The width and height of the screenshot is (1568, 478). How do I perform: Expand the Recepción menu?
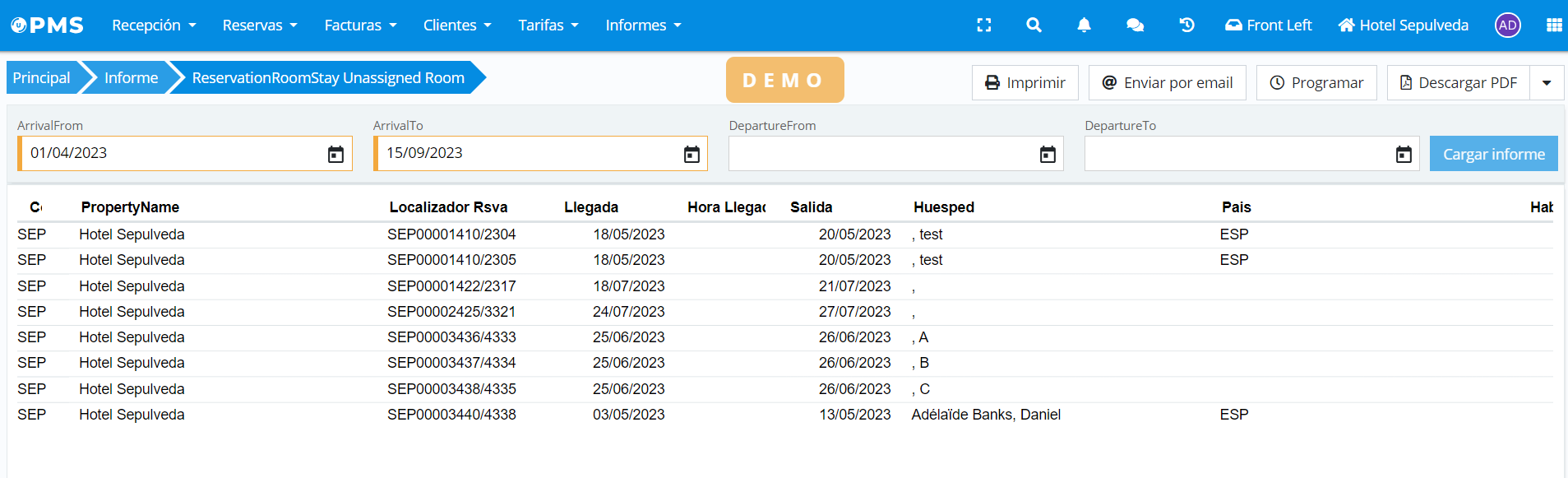coord(154,26)
